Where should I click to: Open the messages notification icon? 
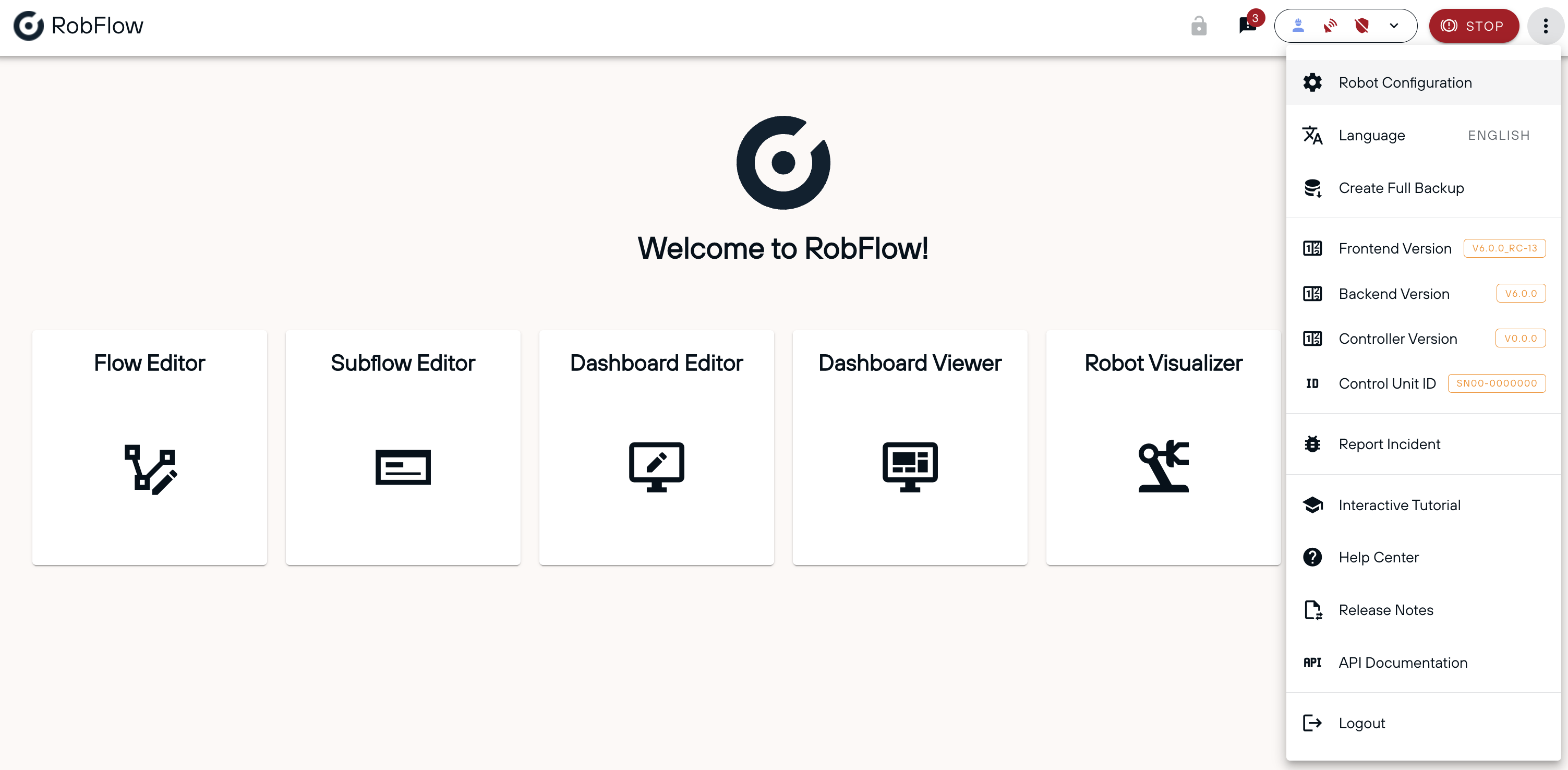click(x=1247, y=26)
